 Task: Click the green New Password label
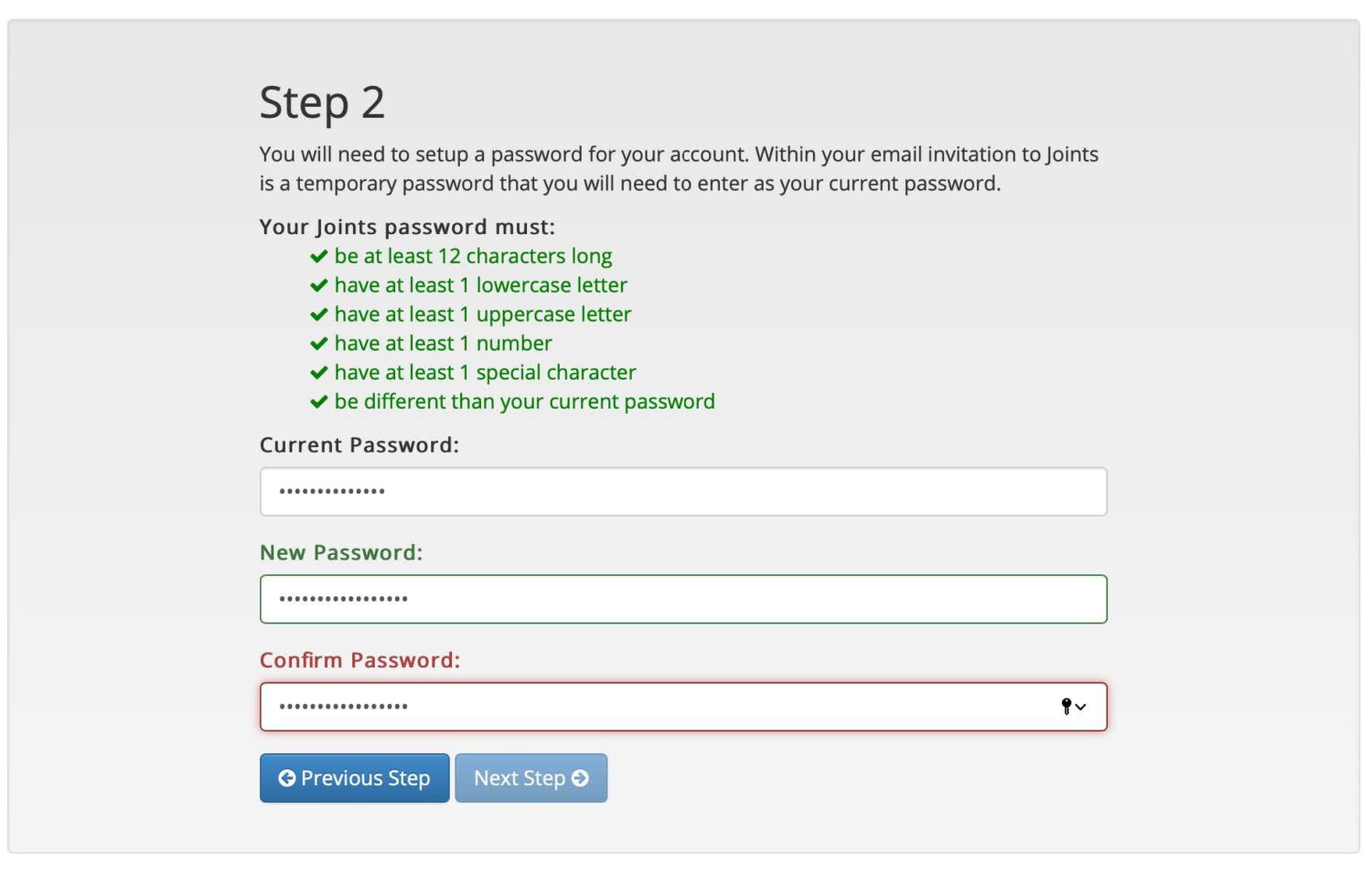click(341, 553)
